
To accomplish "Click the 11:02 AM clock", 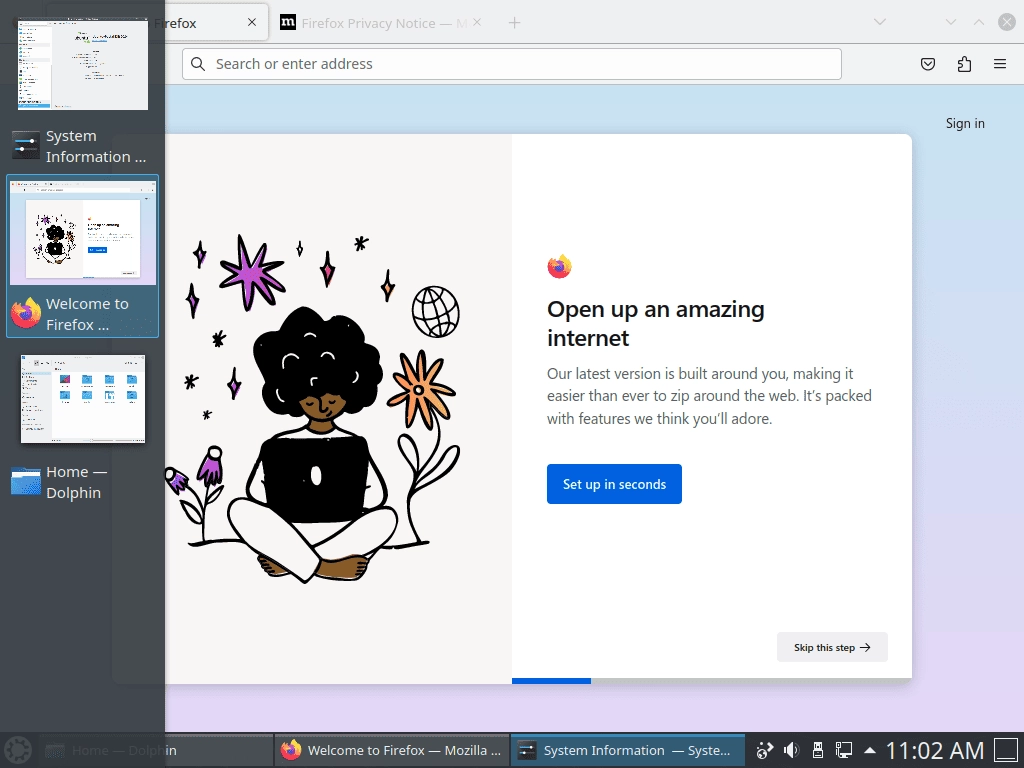I will pyautogui.click(x=935, y=750).
